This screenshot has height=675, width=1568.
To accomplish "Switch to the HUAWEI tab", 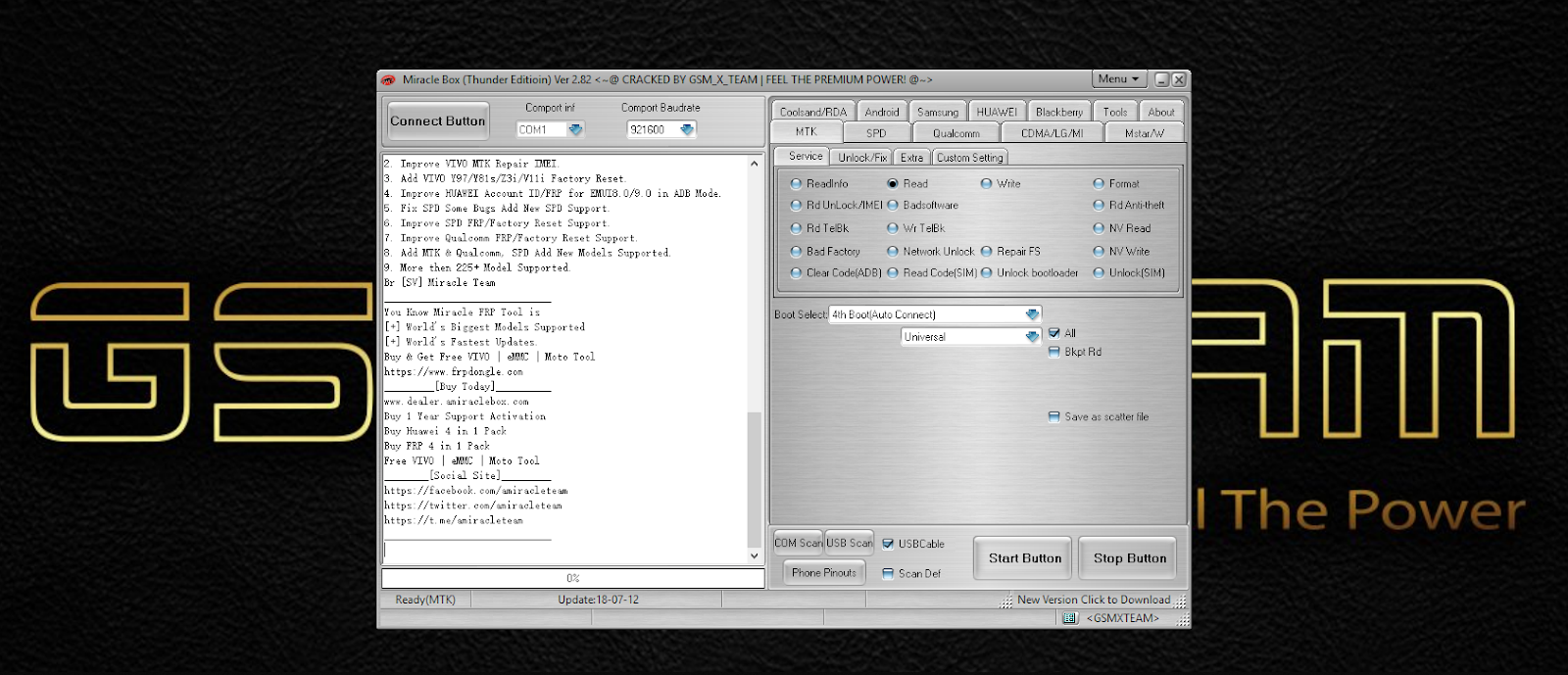I will (997, 112).
